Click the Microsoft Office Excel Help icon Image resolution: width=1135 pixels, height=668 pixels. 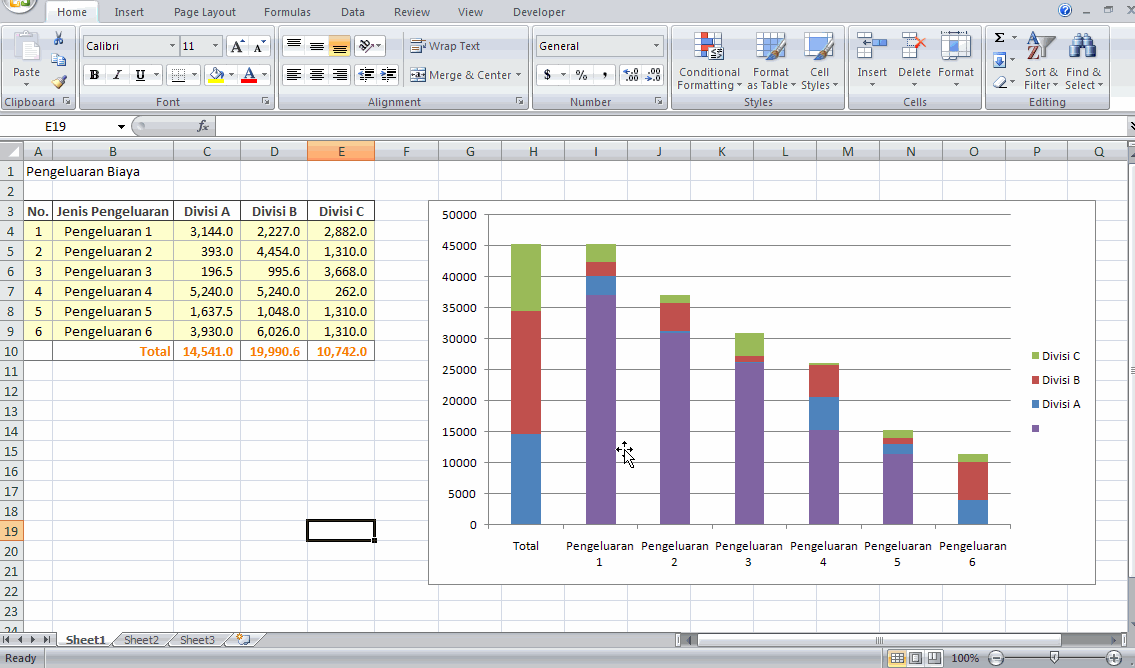pyautogui.click(x=1065, y=10)
